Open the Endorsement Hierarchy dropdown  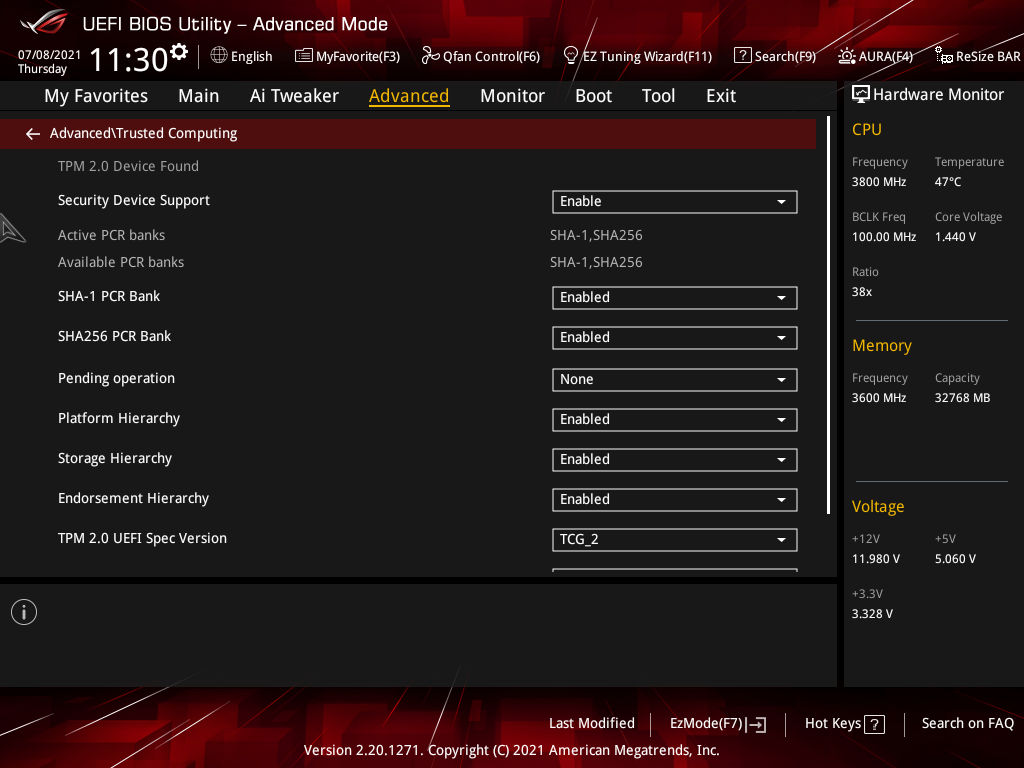[675, 500]
